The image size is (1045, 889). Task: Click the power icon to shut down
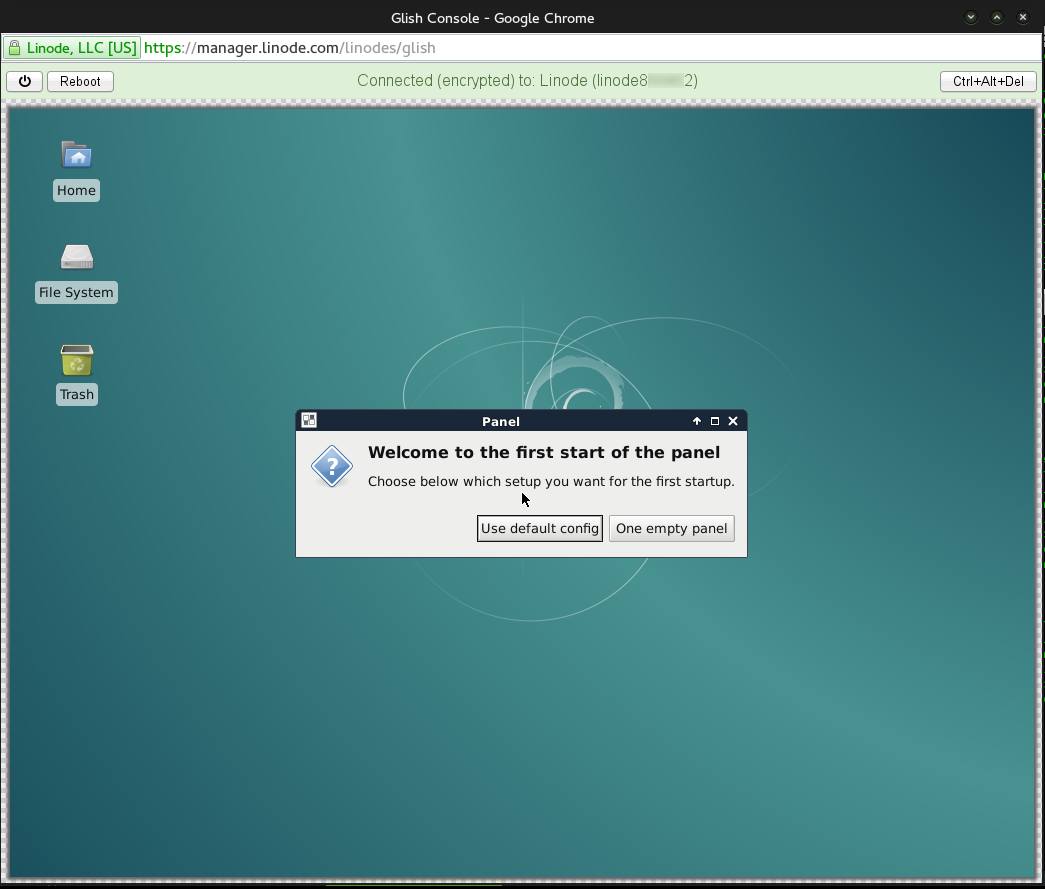[x=24, y=81]
